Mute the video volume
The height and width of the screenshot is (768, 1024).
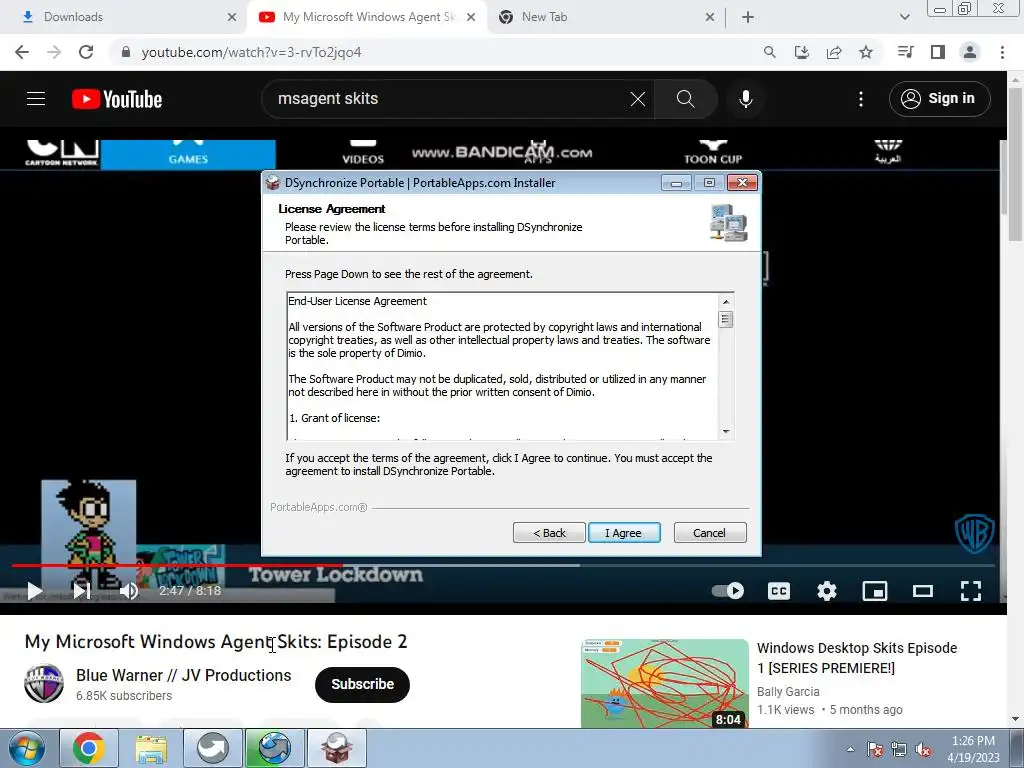tap(129, 591)
